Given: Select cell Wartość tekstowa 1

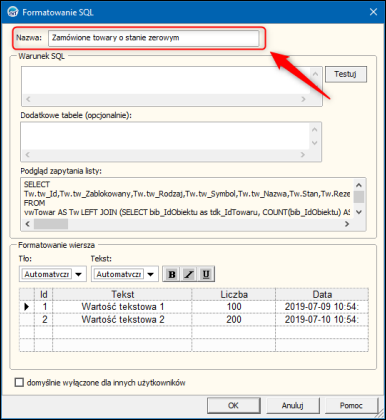Looking at the screenshot, I should point(122,307).
